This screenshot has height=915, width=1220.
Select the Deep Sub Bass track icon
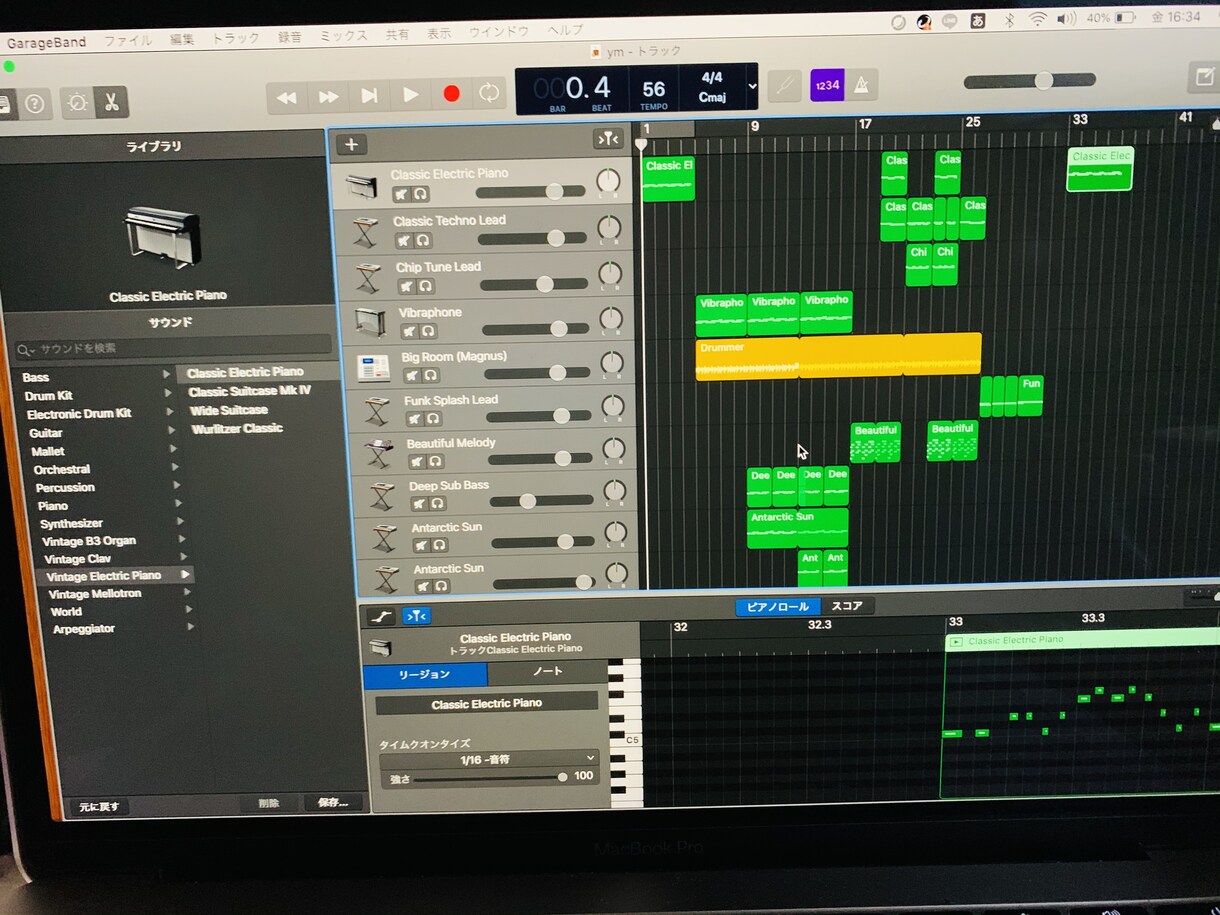click(382, 496)
